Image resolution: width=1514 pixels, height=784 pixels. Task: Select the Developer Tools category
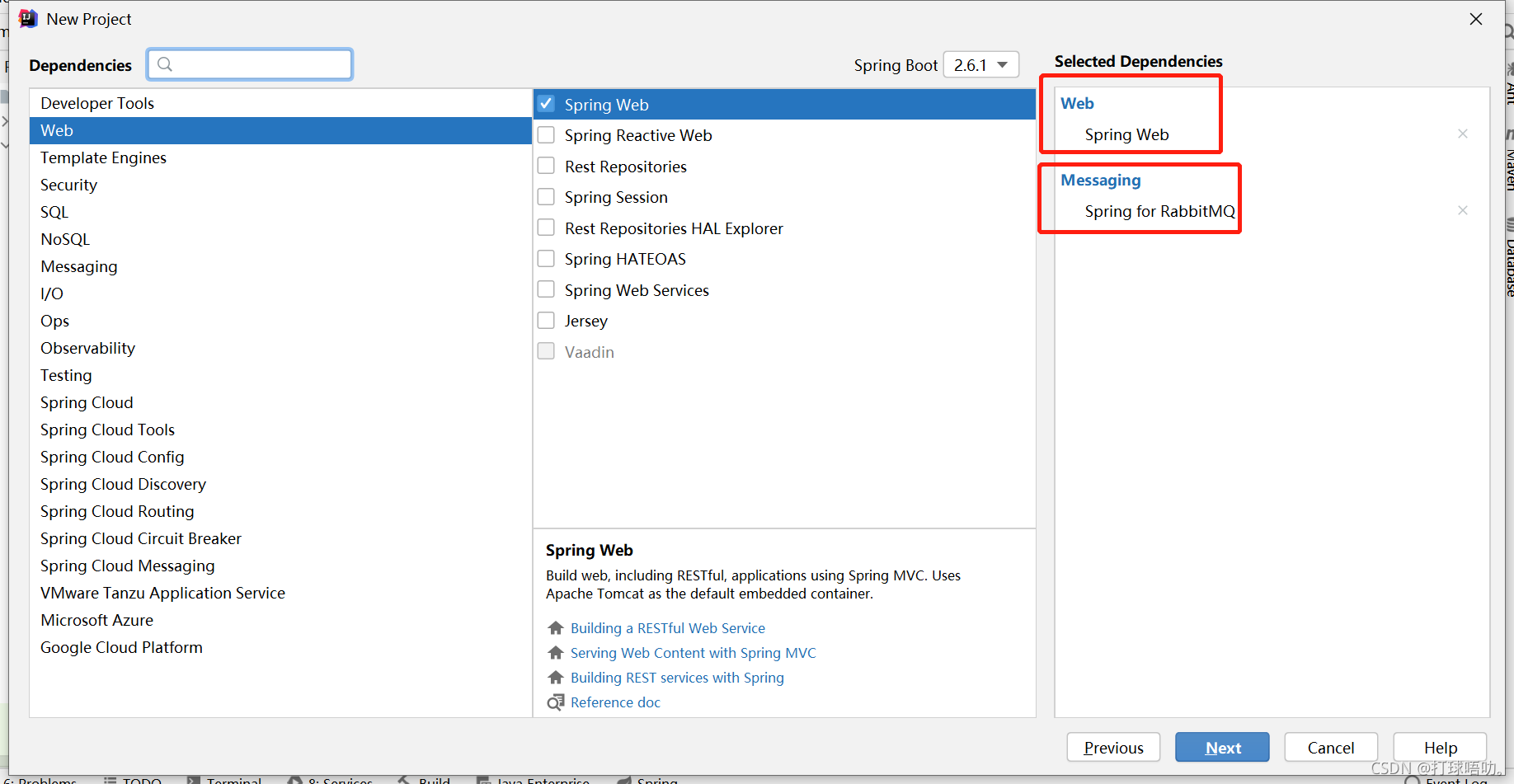pos(280,103)
